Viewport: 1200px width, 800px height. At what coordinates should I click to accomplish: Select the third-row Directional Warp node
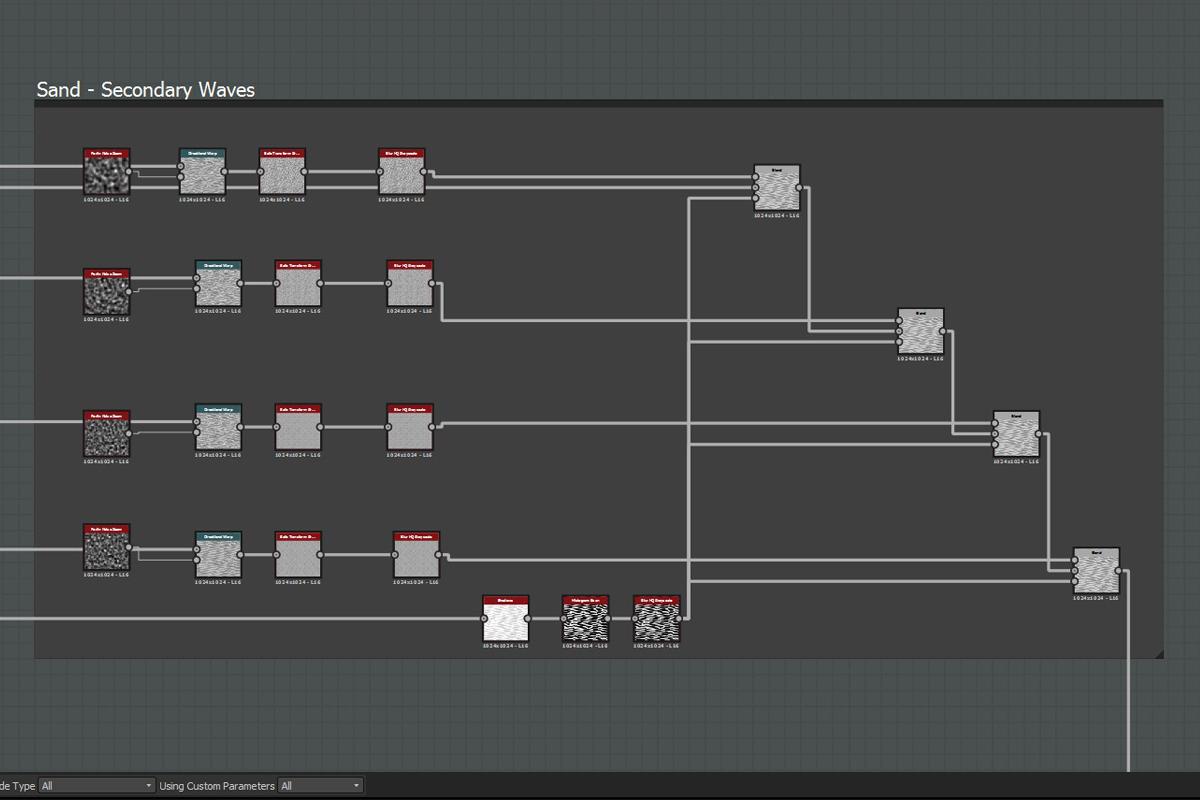pos(218,427)
